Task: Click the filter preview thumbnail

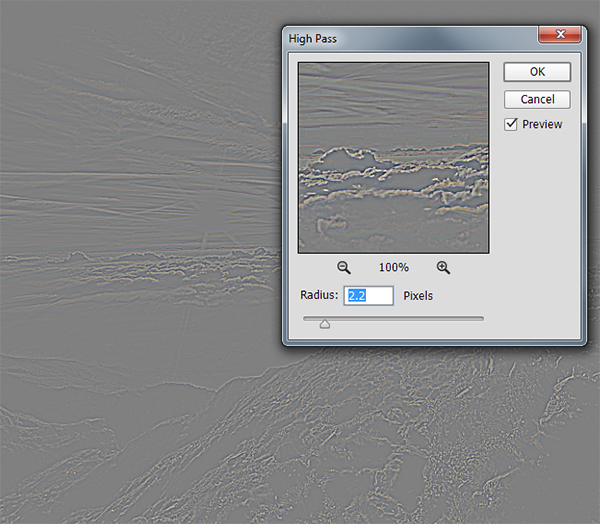Action: click(393, 156)
